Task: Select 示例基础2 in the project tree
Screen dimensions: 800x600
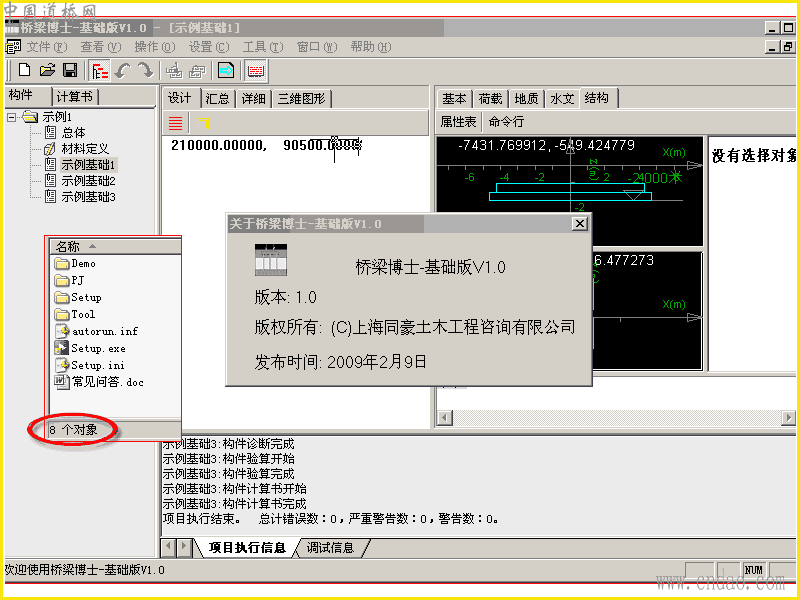Action: [88, 181]
